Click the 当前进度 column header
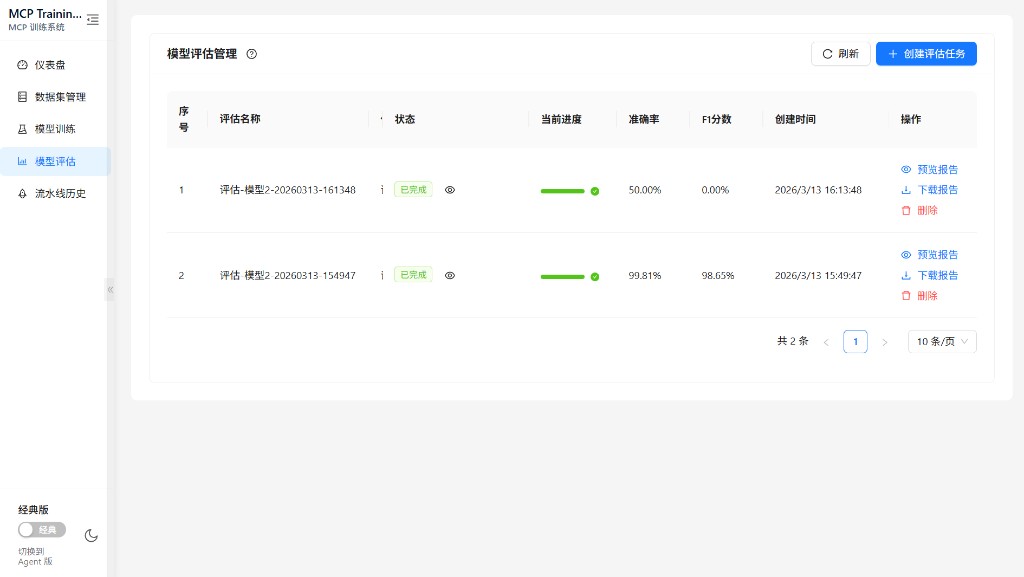This screenshot has height=577, width=1024. [x=561, y=119]
